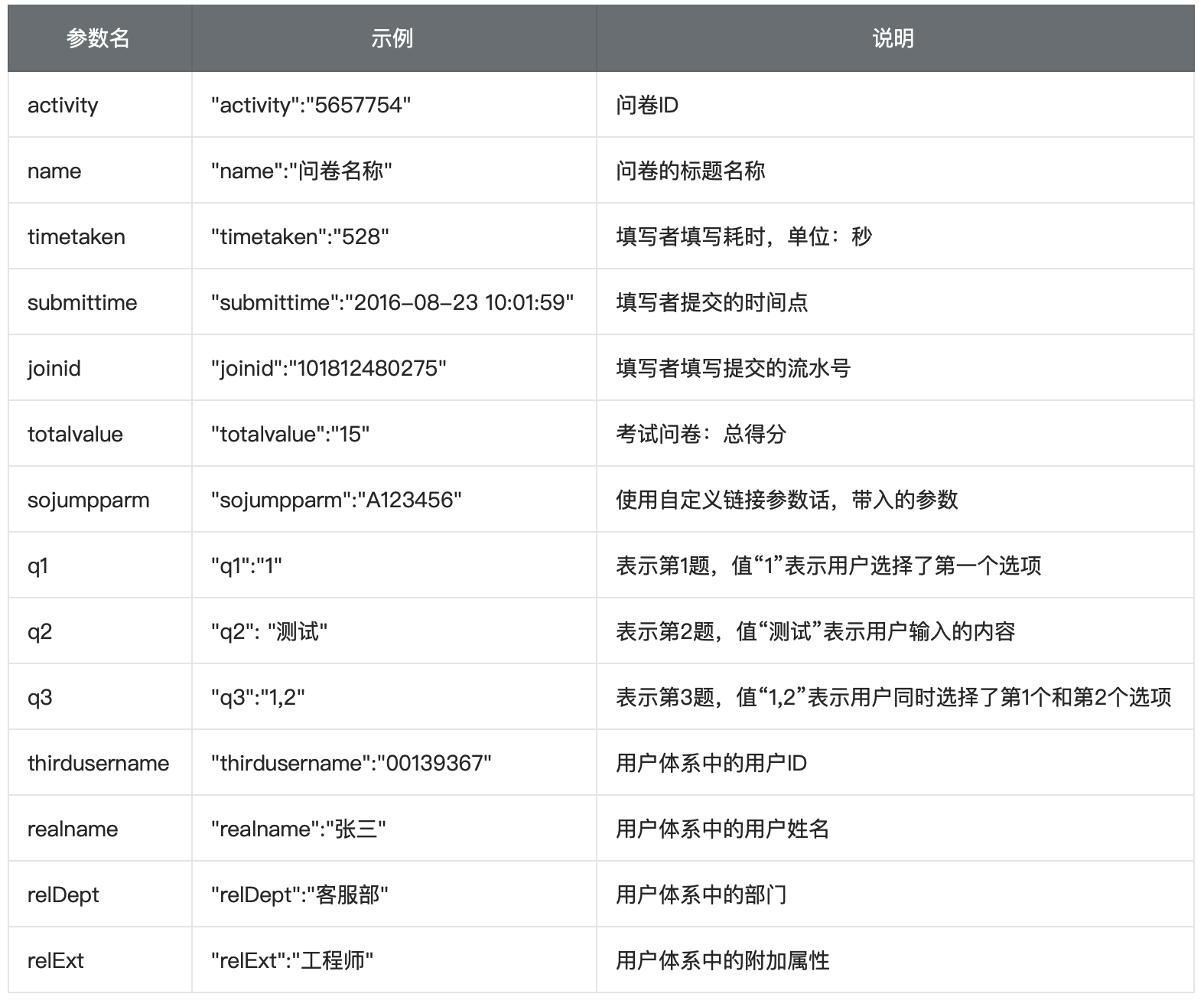This screenshot has width=1204, height=1007.
Task: Click the example "timetaken":"528"
Action: click(x=300, y=237)
